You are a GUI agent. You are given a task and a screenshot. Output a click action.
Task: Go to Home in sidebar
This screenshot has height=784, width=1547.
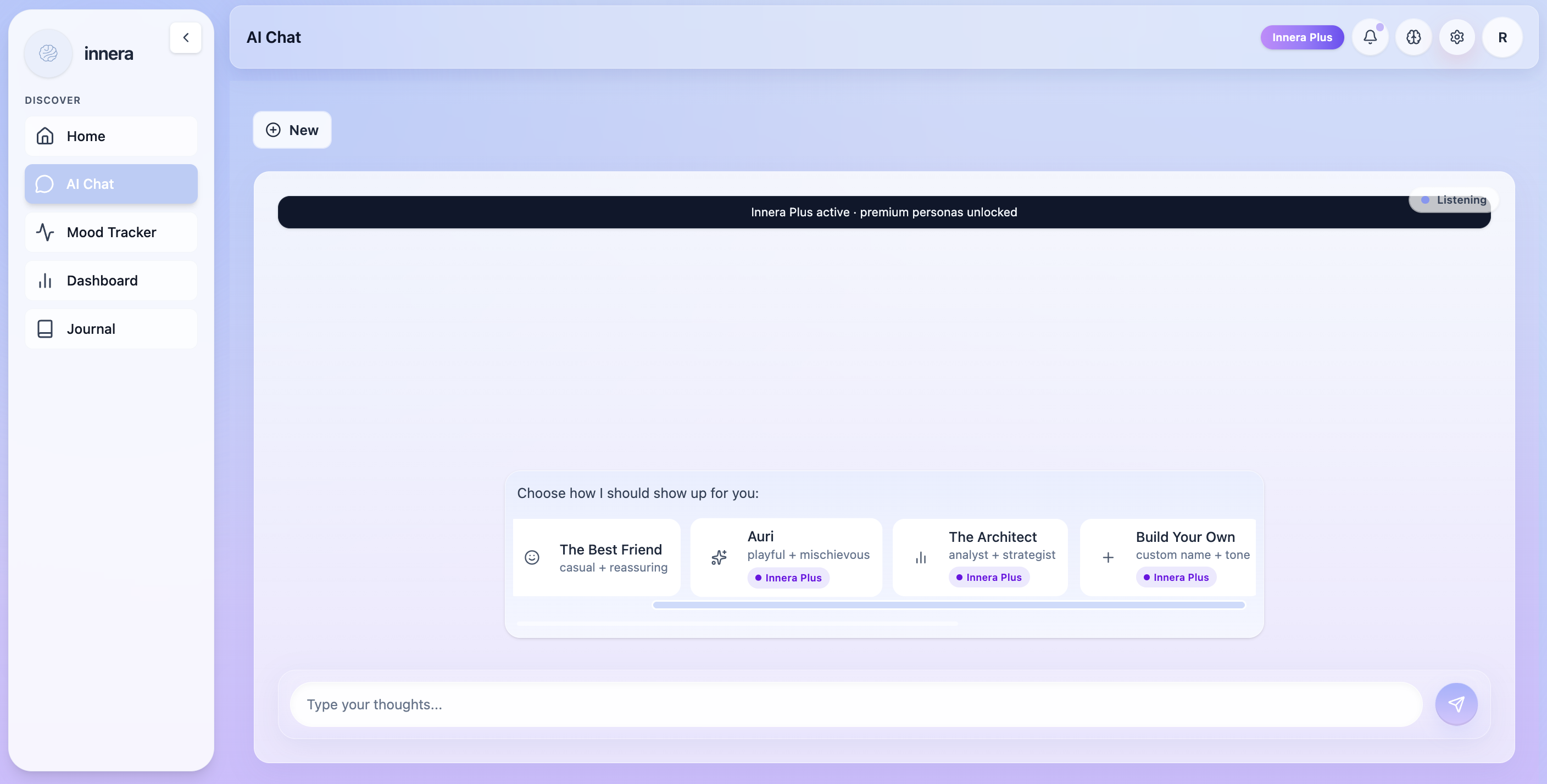(111, 136)
